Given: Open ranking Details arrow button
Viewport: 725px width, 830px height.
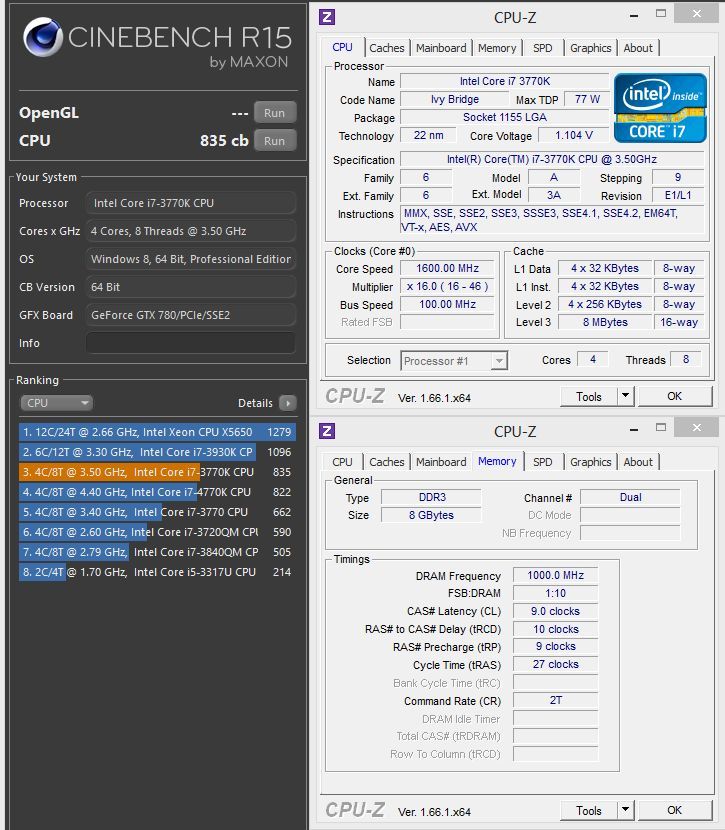Looking at the screenshot, I should [288, 403].
